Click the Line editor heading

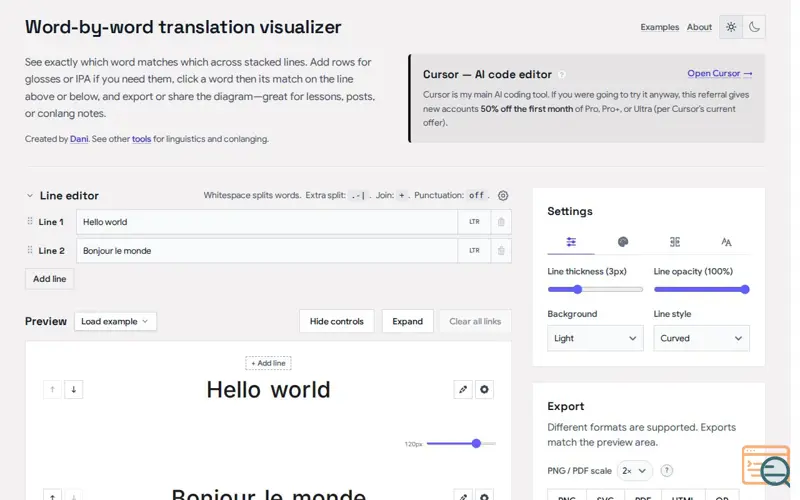pyautogui.click(x=69, y=195)
